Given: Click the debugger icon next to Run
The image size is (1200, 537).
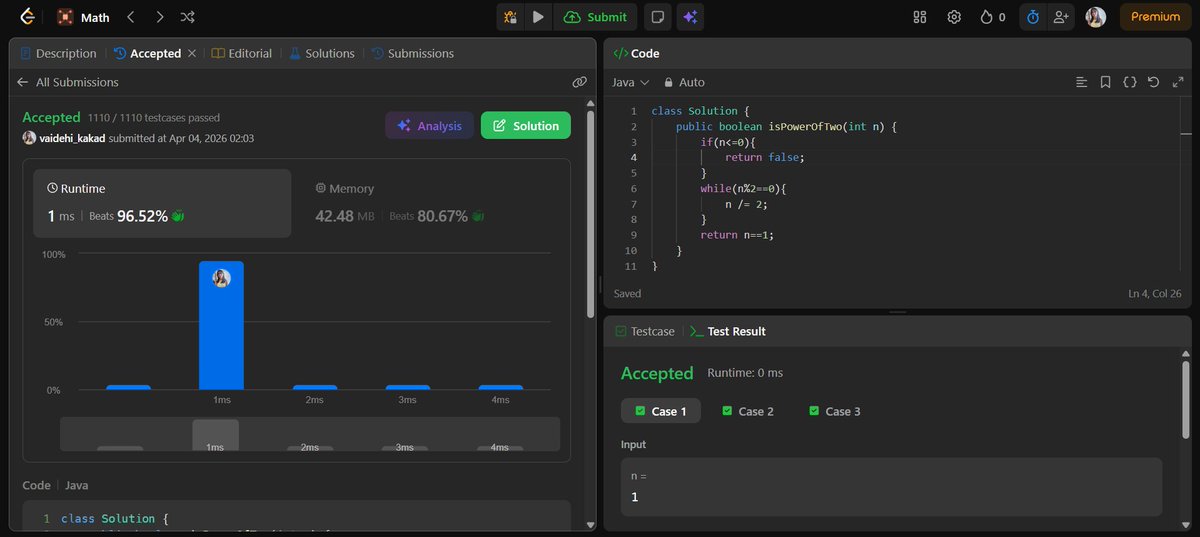Looking at the screenshot, I should point(511,17).
